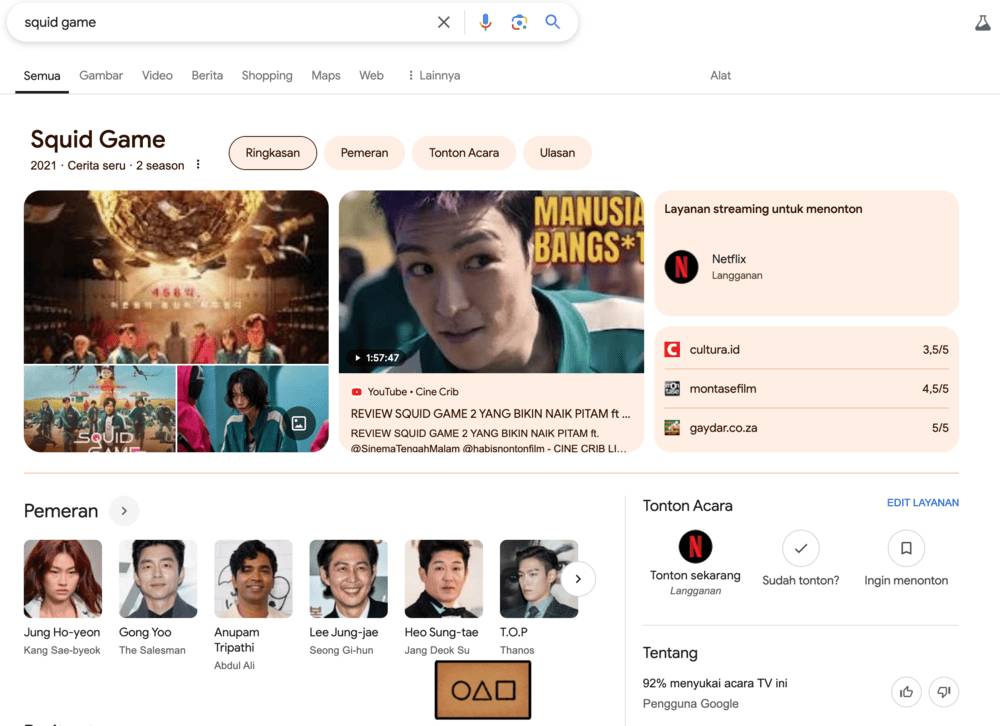Switch to the Video tab

pyautogui.click(x=157, y=75)
